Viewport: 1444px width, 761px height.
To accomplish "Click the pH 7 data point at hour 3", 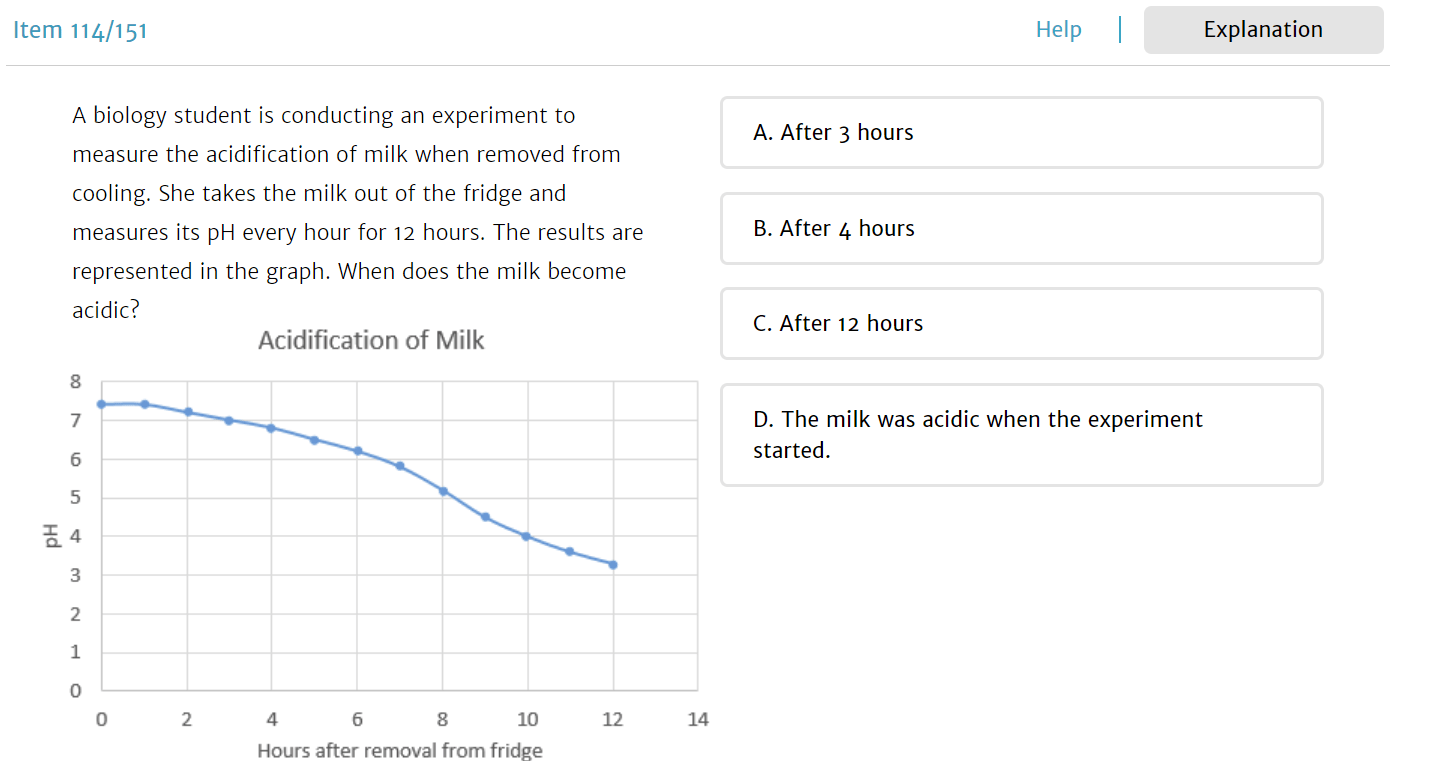I will coord(229,420).
